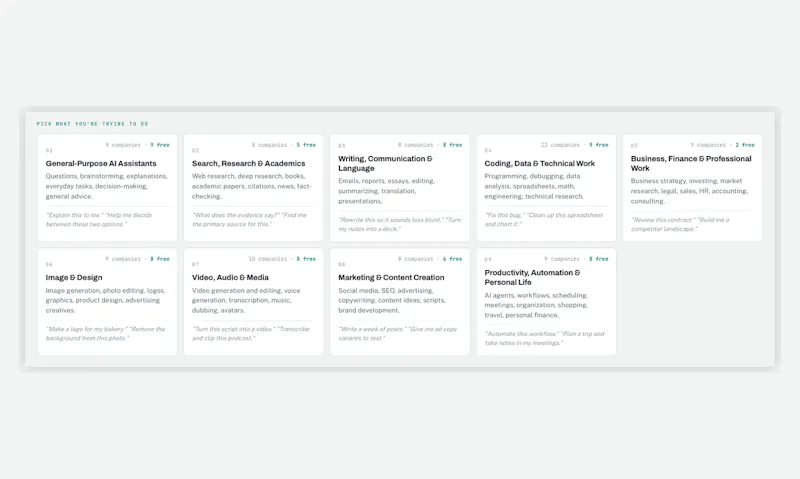Click the 'Questions, brainstorming, explanations' description
The height and width of the screenshot is (479, 800).
(106, 186)
